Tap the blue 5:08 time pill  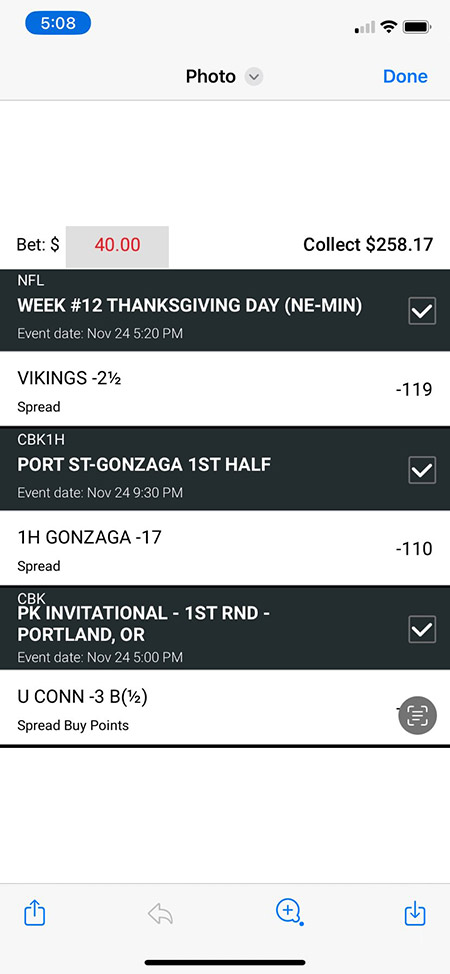pos(58,24)
